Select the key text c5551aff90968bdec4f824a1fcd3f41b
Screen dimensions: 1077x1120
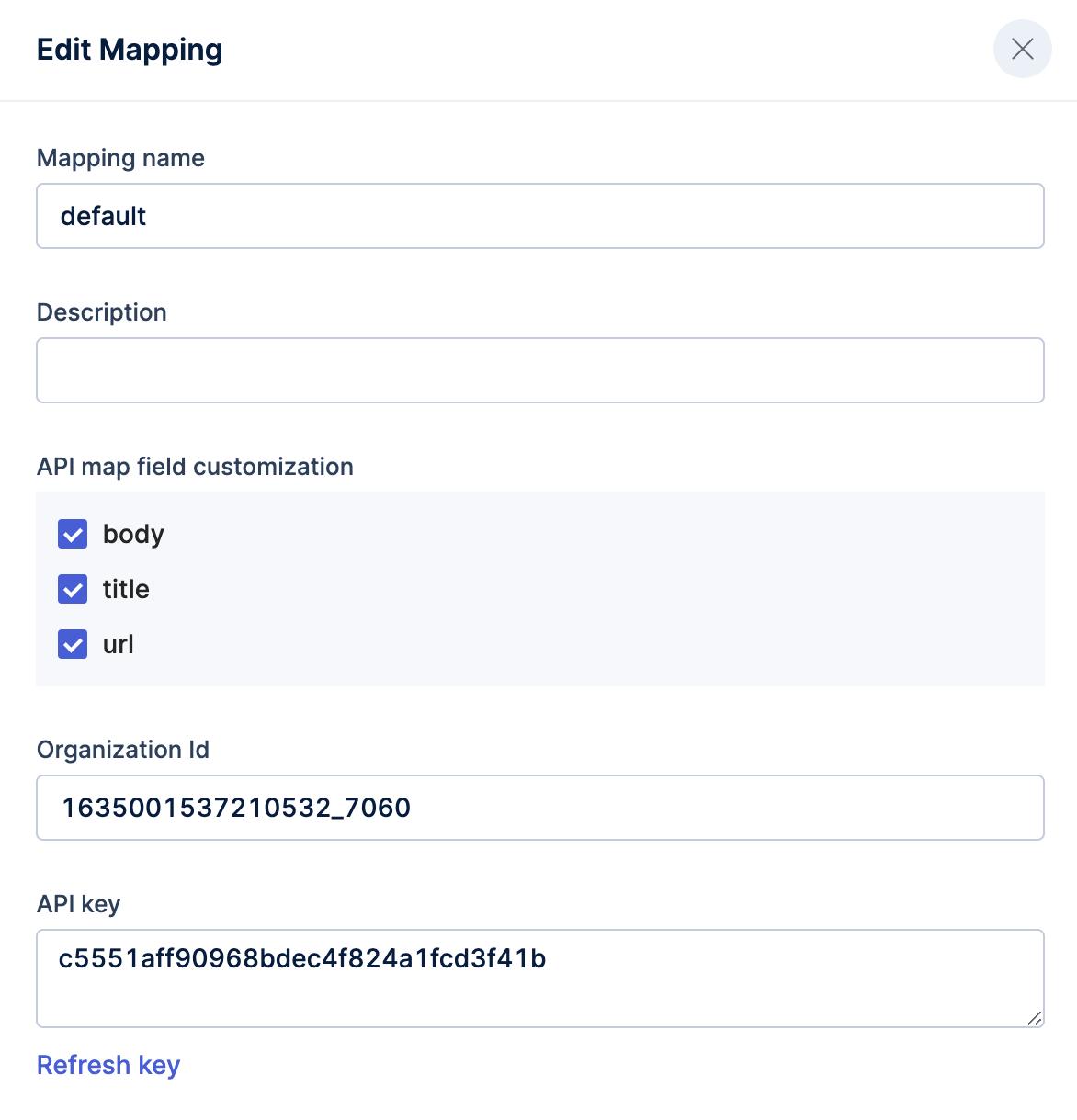click(302, 958)
